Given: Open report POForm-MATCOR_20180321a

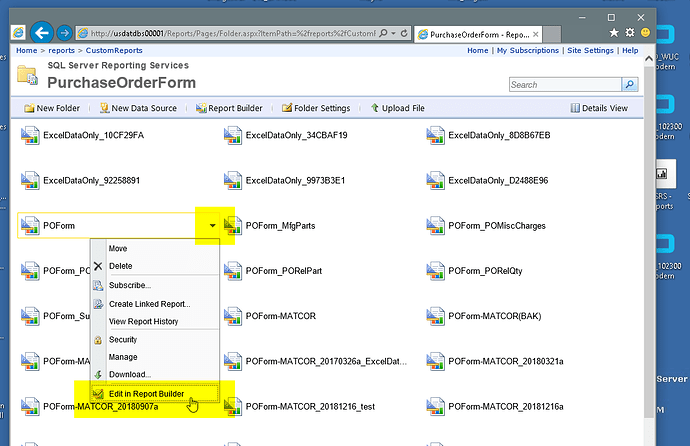Looking at the screenshot, I should pyautogui.click(x=506, y=362).
